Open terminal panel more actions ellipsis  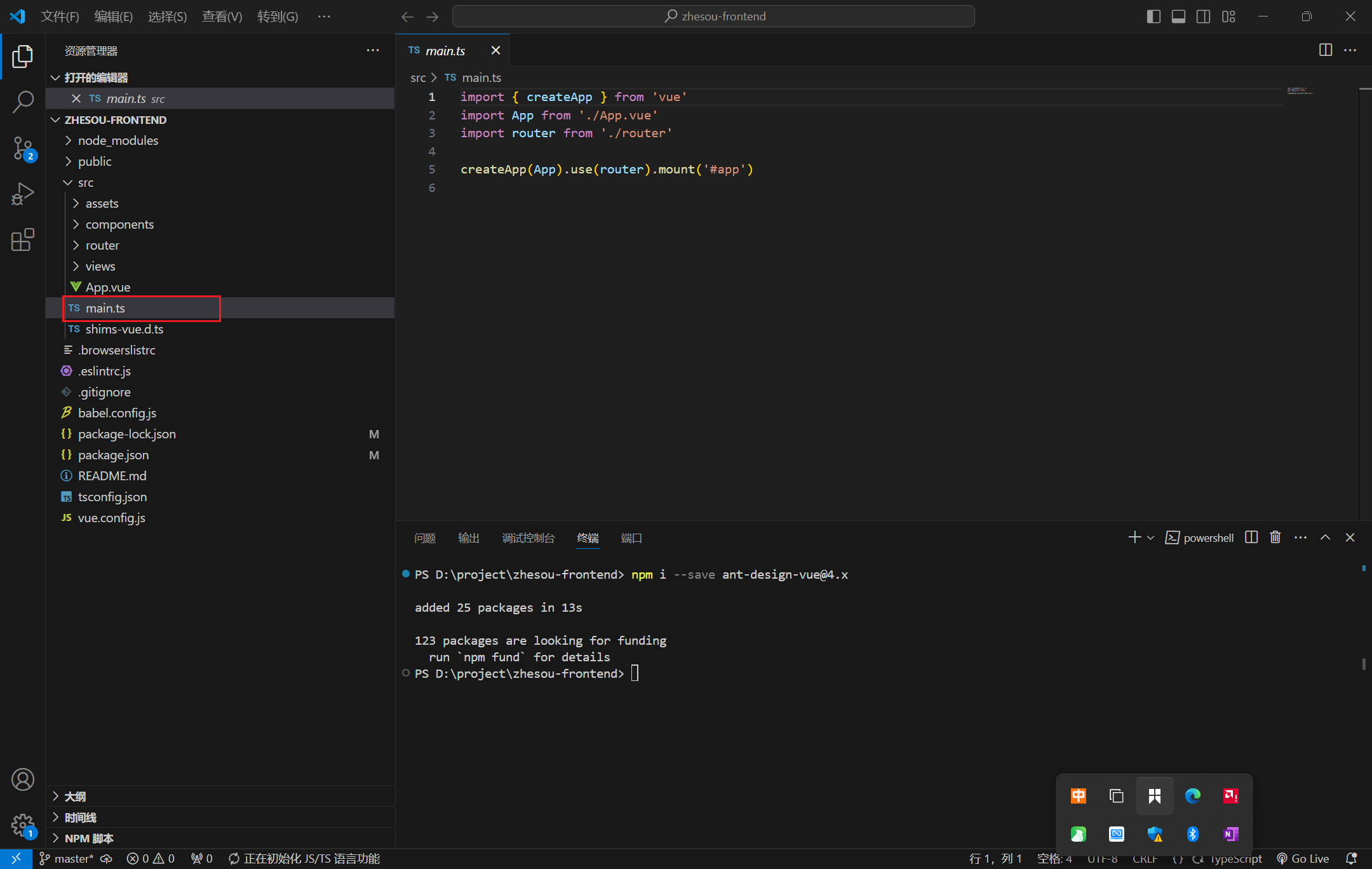pos(1301,538)
